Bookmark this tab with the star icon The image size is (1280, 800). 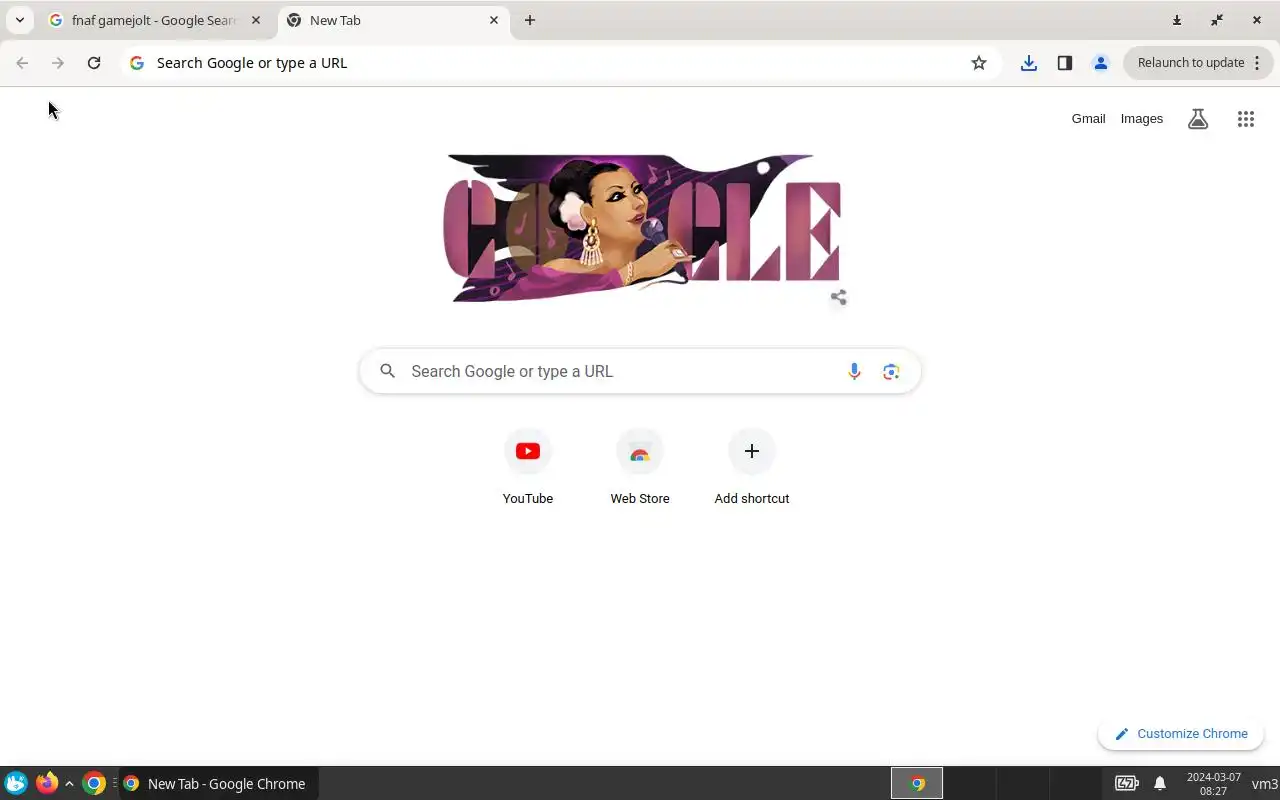pyautogui.click(x=979, y=63)
